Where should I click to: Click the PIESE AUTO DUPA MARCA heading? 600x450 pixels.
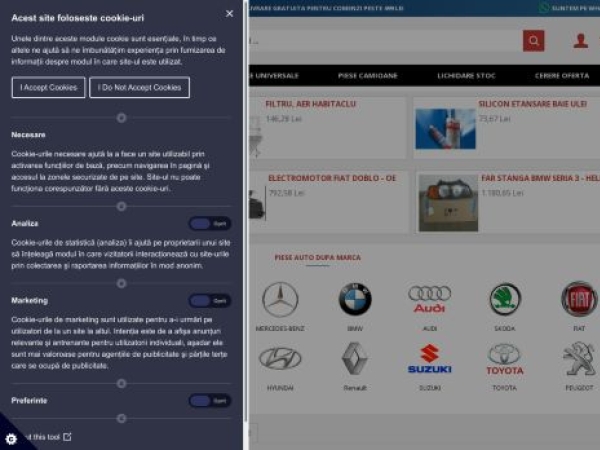[318, 258]
